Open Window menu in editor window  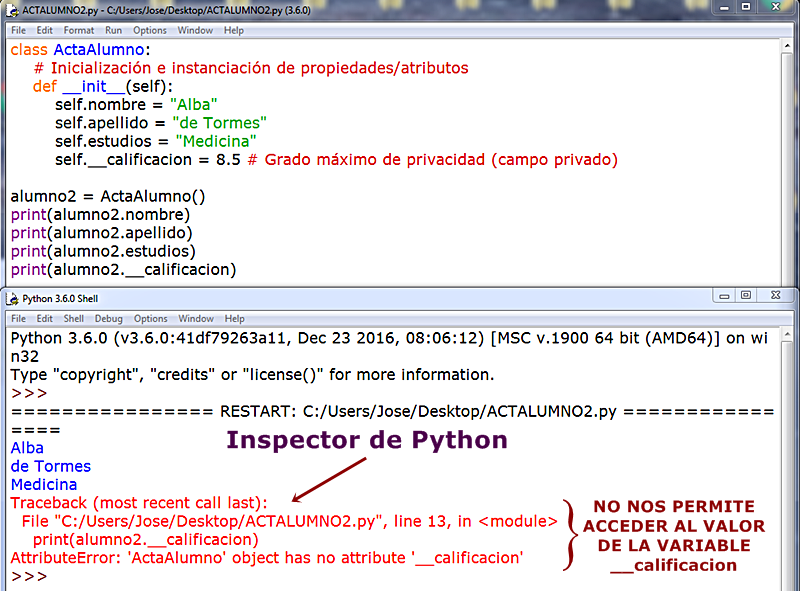pos(195,30)
